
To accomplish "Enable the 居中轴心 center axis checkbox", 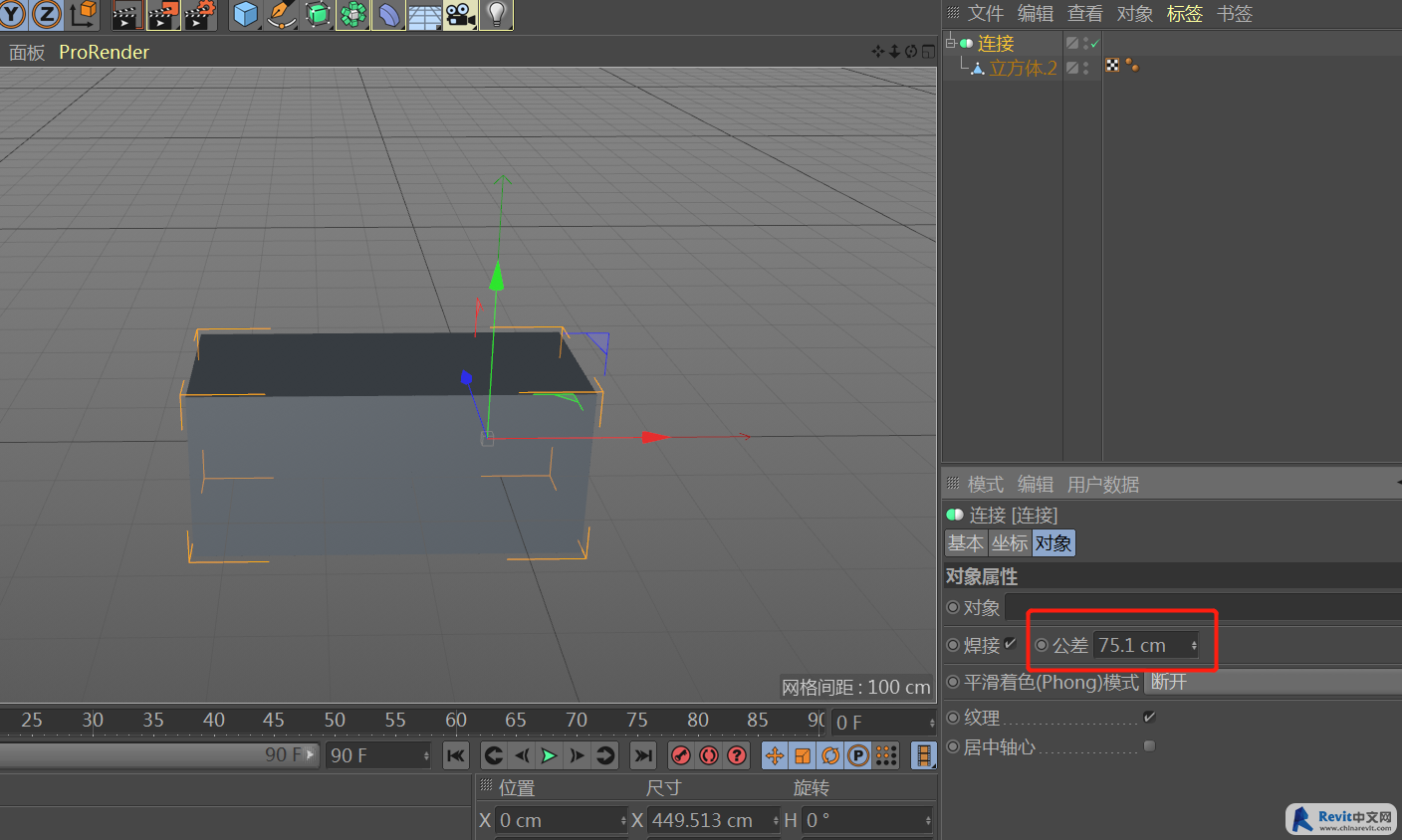I will (1149, 745).
